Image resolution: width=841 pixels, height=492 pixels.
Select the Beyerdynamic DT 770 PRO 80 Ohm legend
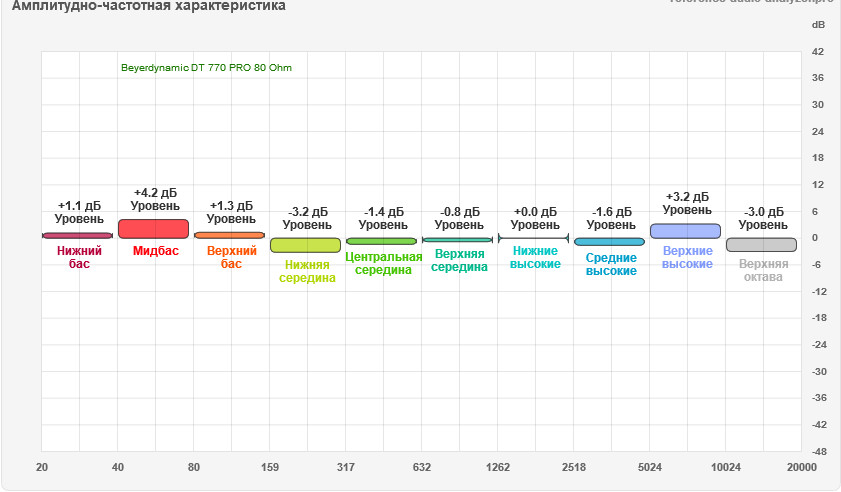coord(206,68)
